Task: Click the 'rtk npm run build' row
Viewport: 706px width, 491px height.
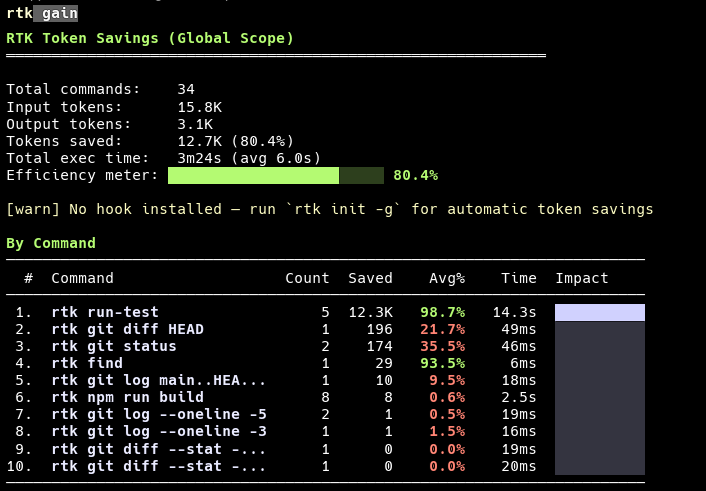Action: [x=326, y=397]
